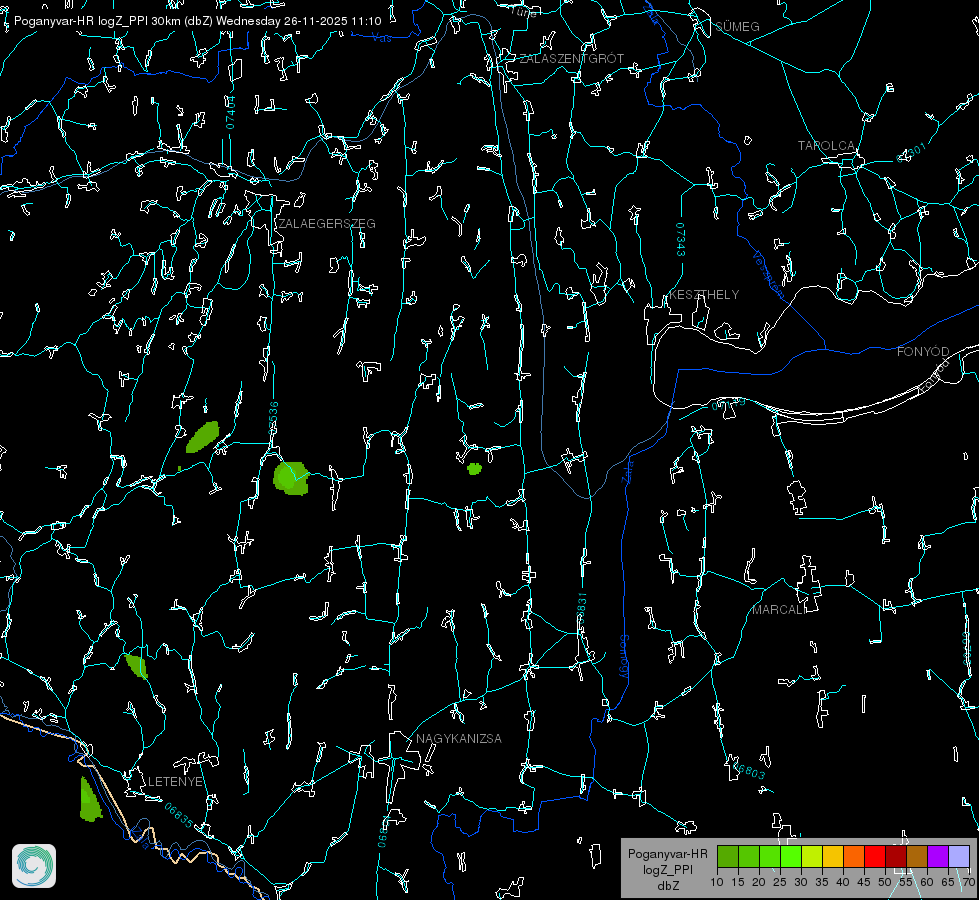Screen dimensions: 979x900
Task: Click the SÜMEG town label
Action: point(737,26)
